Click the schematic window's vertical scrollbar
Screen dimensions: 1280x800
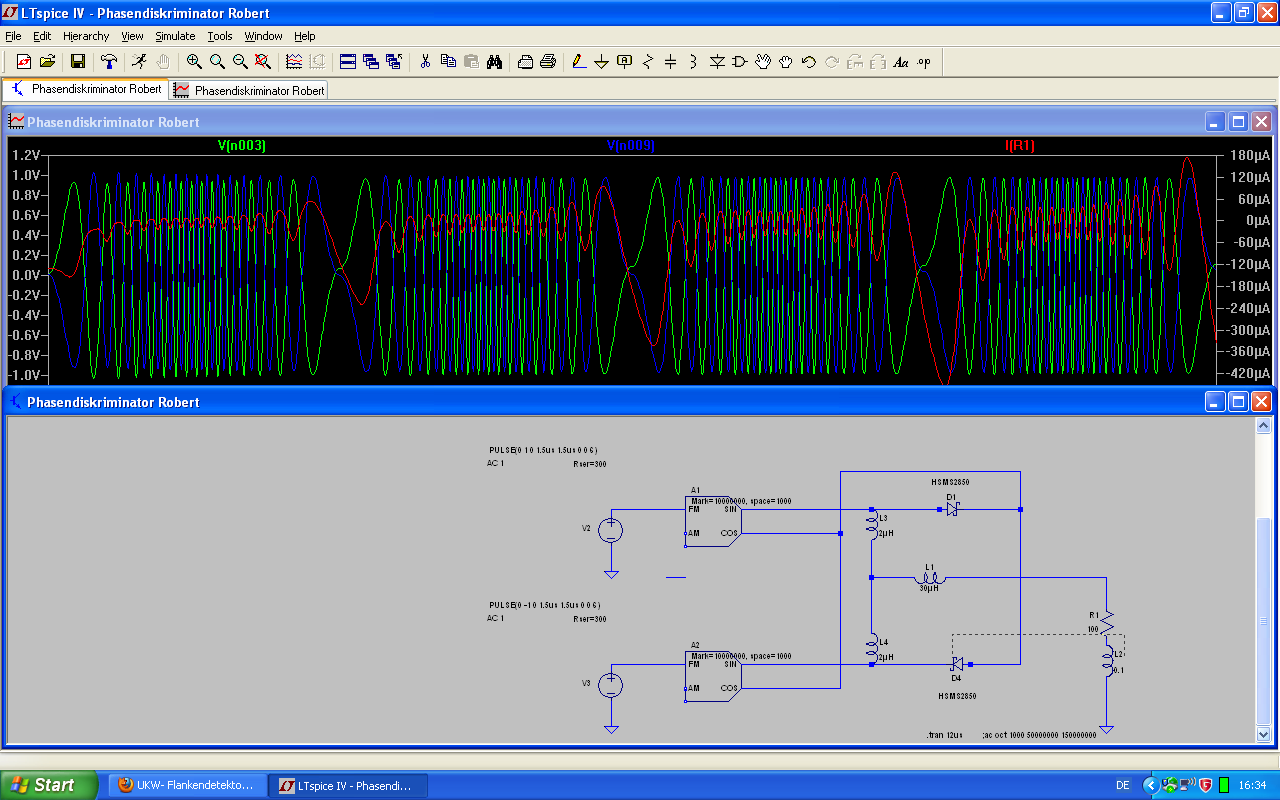click(1263, 620)
